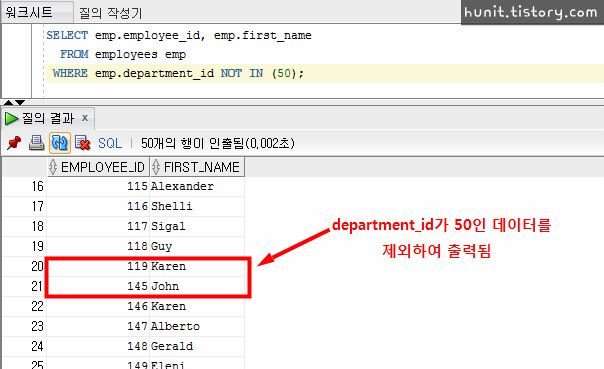Select the employee ID cell 146
The image size is (604, 369).
pos(98,307)
